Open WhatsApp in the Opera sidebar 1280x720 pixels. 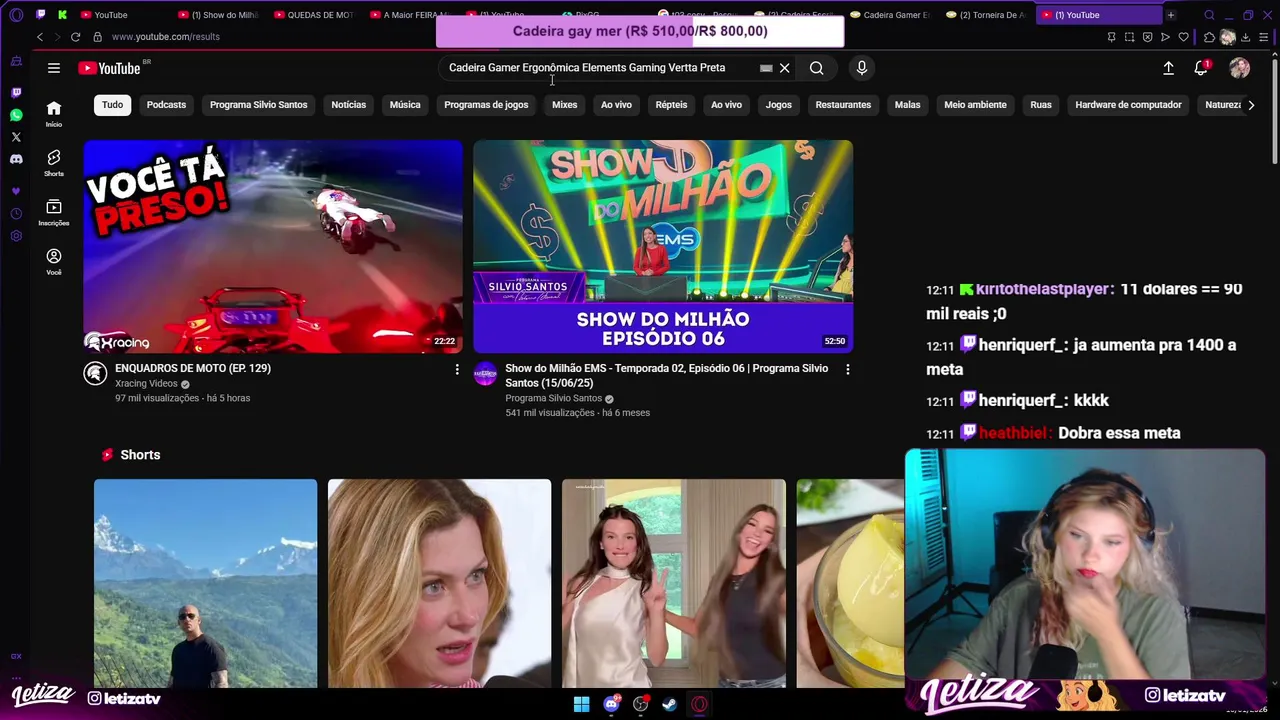[x=16, y=115]
